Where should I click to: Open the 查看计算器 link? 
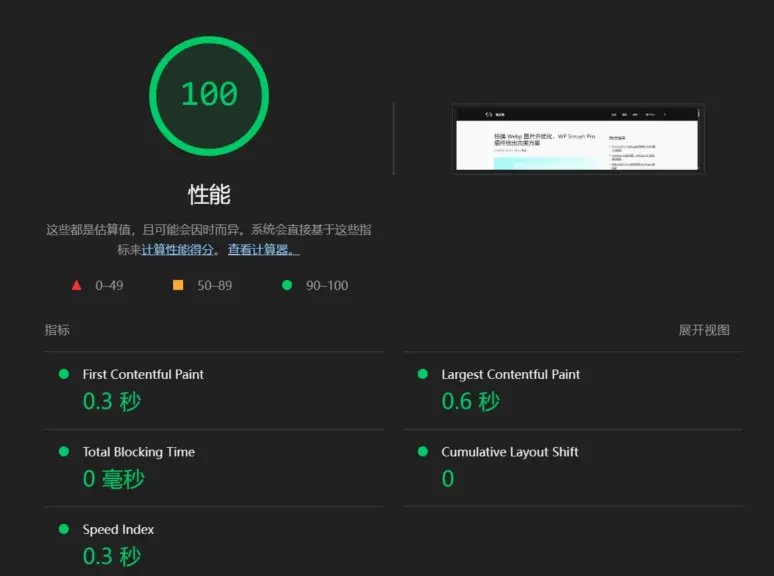(x=262, y=250)
